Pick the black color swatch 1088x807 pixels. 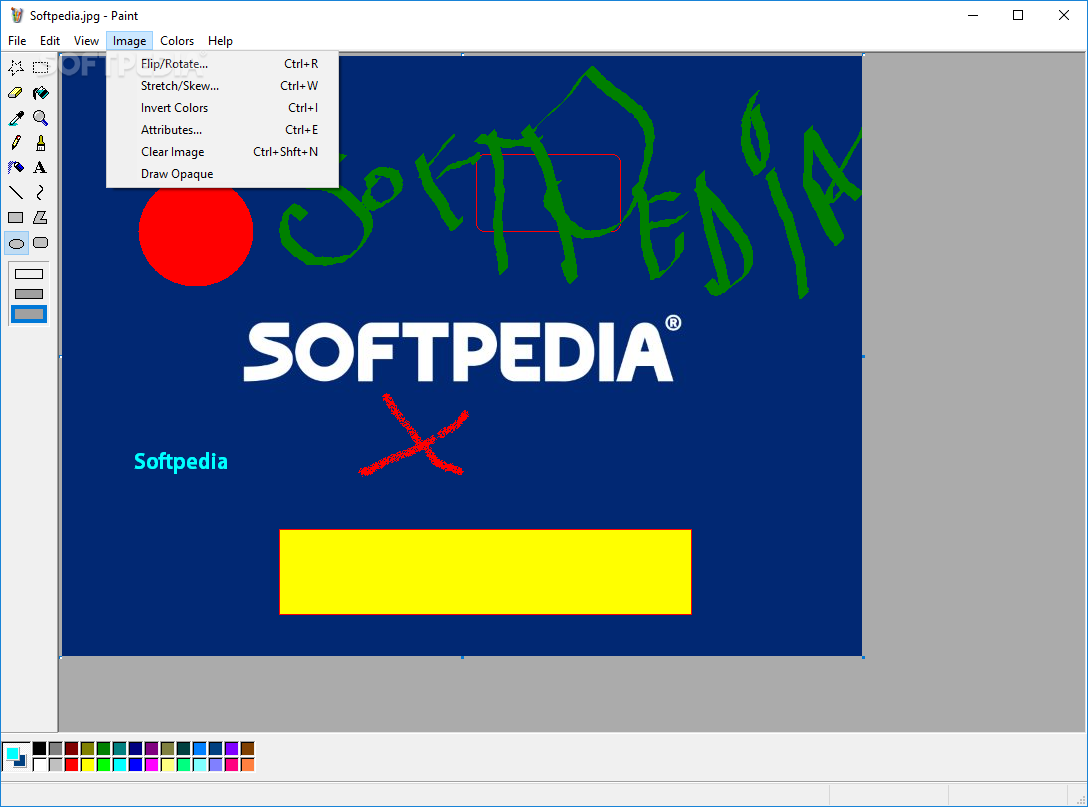tap(40, 749)
